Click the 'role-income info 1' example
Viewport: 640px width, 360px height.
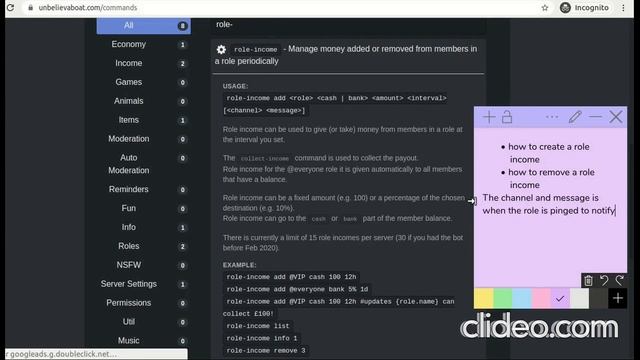click(x=262, y=338)
